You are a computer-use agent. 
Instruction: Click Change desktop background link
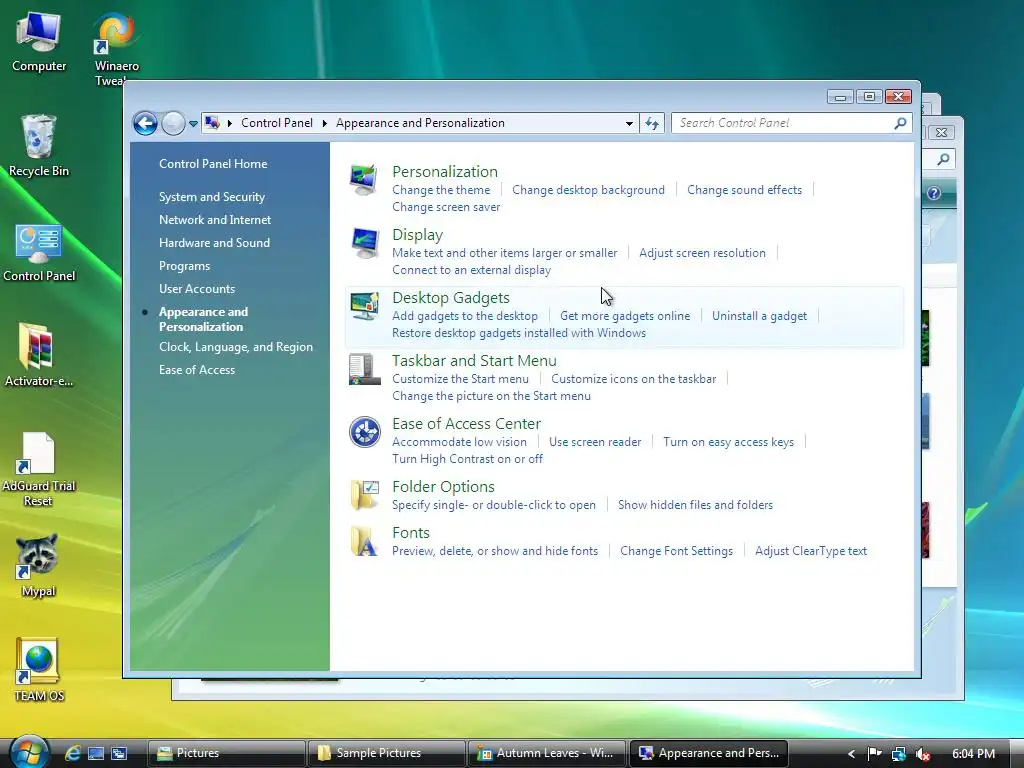pos(588,190)
